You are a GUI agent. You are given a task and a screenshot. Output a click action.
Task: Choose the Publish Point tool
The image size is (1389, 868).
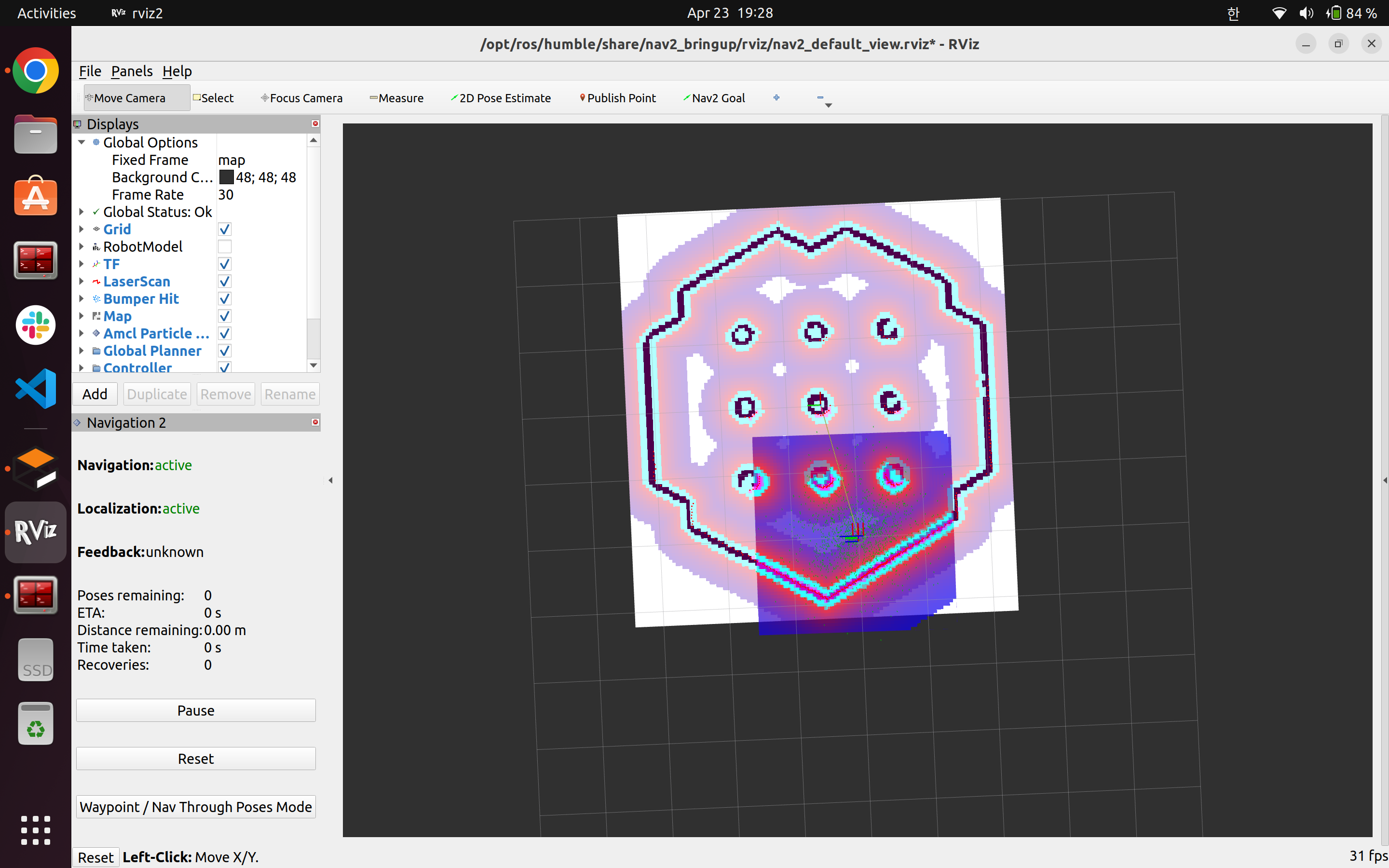(618, 98)
